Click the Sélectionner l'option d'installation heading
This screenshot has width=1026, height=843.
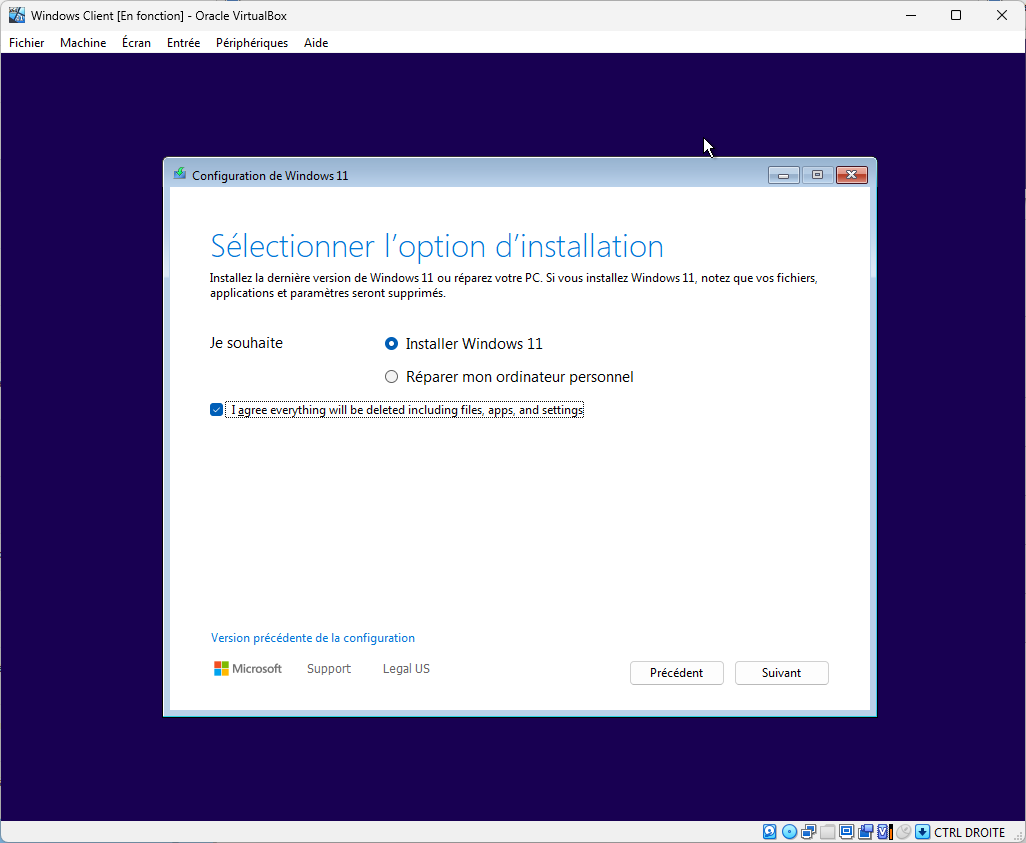pyautogui.click(x=437, y=246)
